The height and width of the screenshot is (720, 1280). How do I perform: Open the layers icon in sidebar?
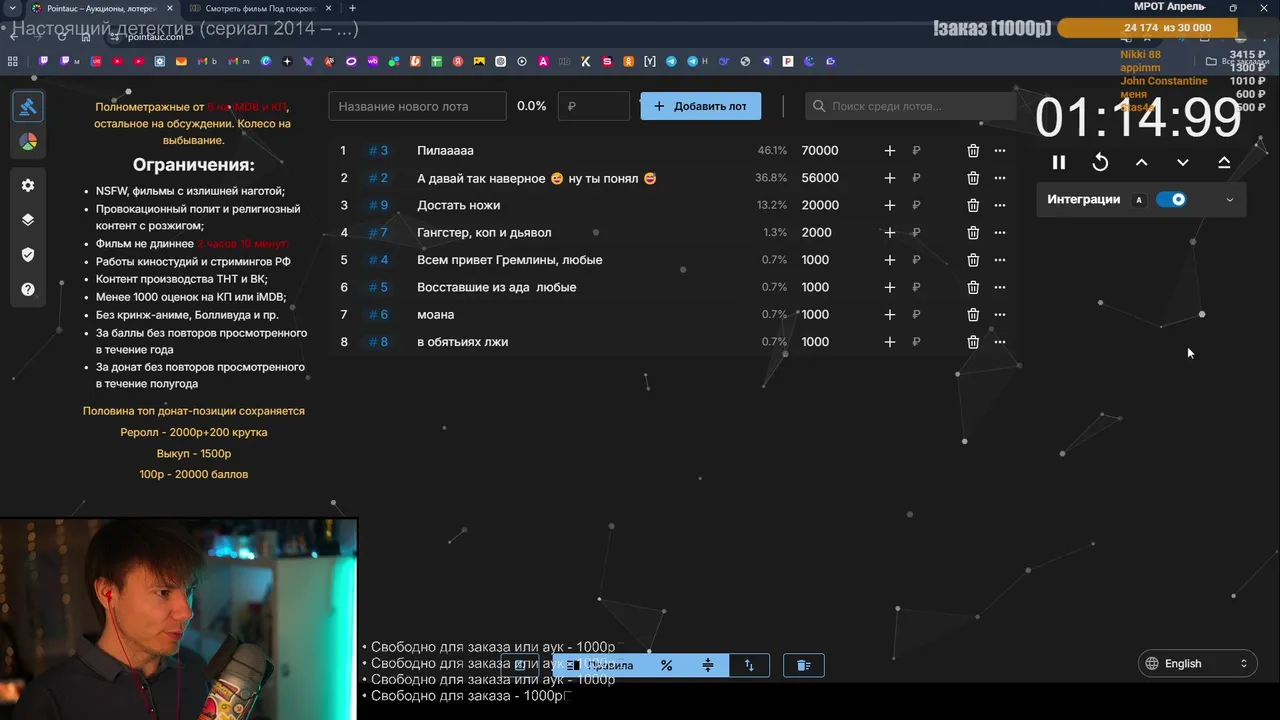tap(28, 220)
